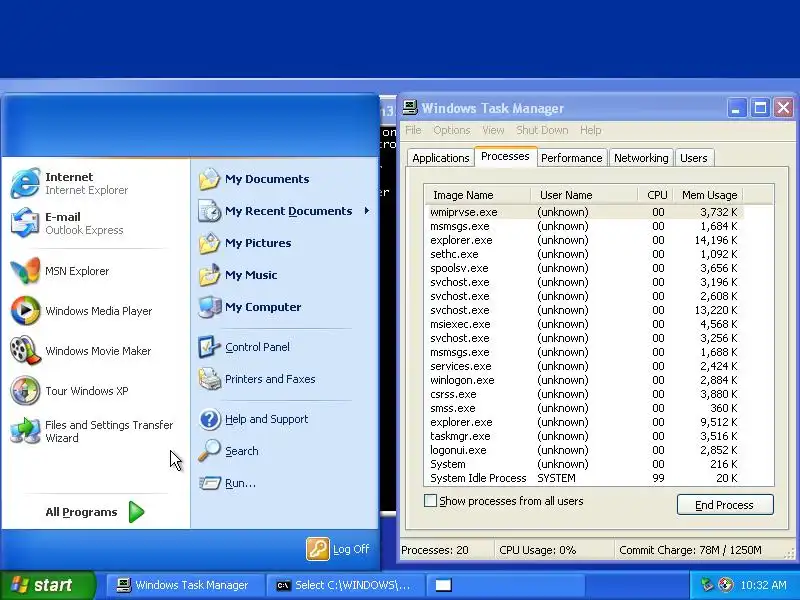The image size is (800, 600).
Task: Click the taskbar clock showing 10:32 AM
Action: pos(763,585)
